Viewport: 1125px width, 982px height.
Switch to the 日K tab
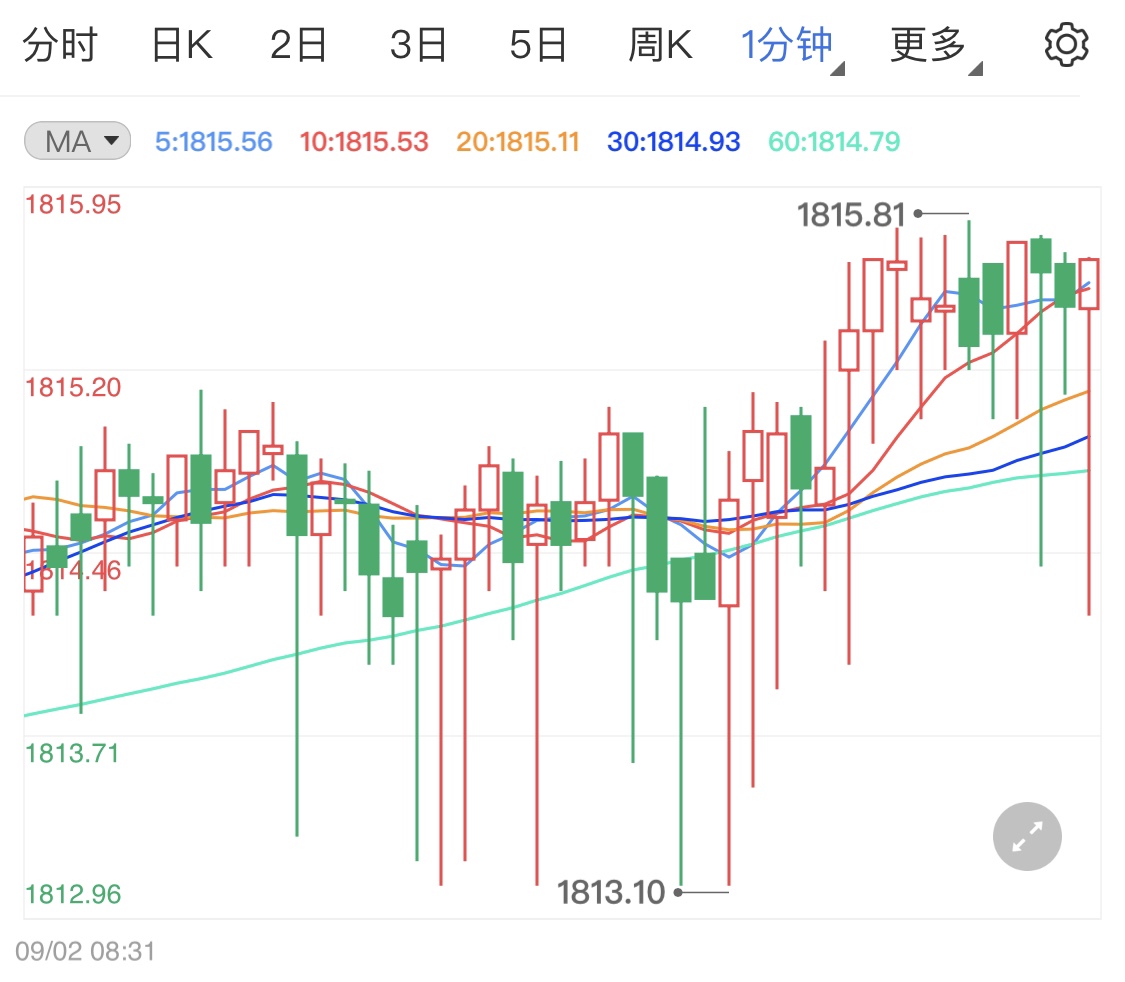[x=182, y=45]
